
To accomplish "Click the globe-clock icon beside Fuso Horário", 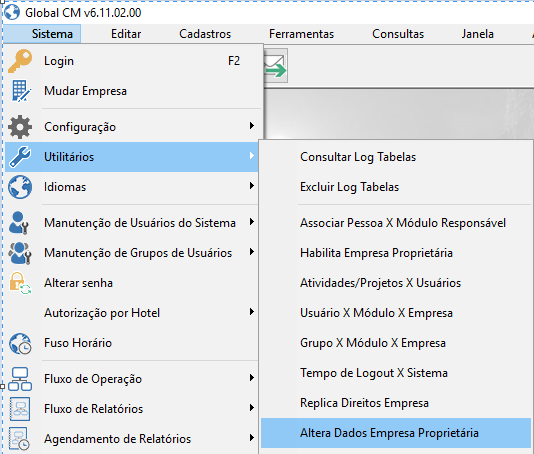I will pos(20,343).
